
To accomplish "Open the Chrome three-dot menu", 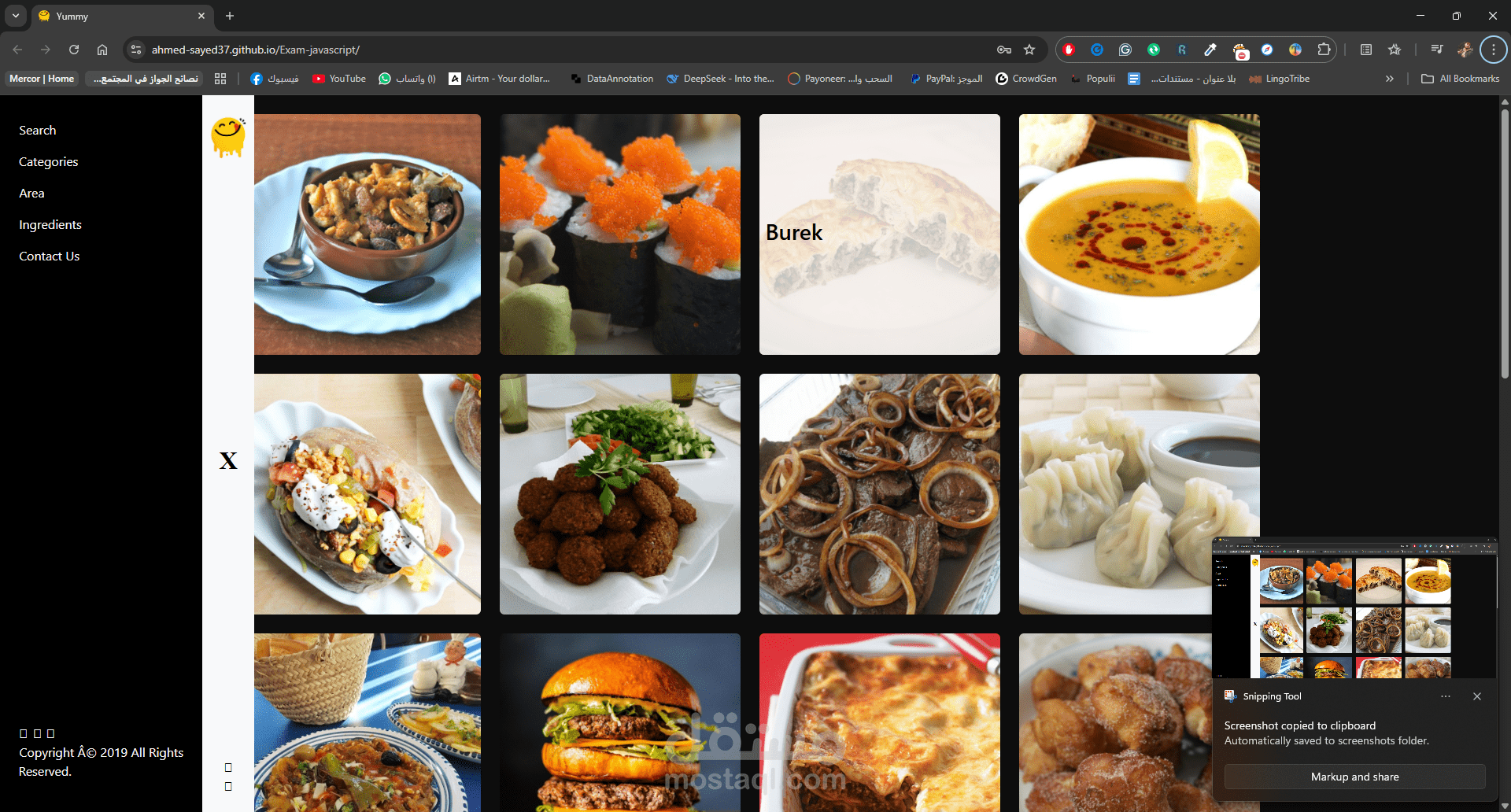I will point(1493,50).
